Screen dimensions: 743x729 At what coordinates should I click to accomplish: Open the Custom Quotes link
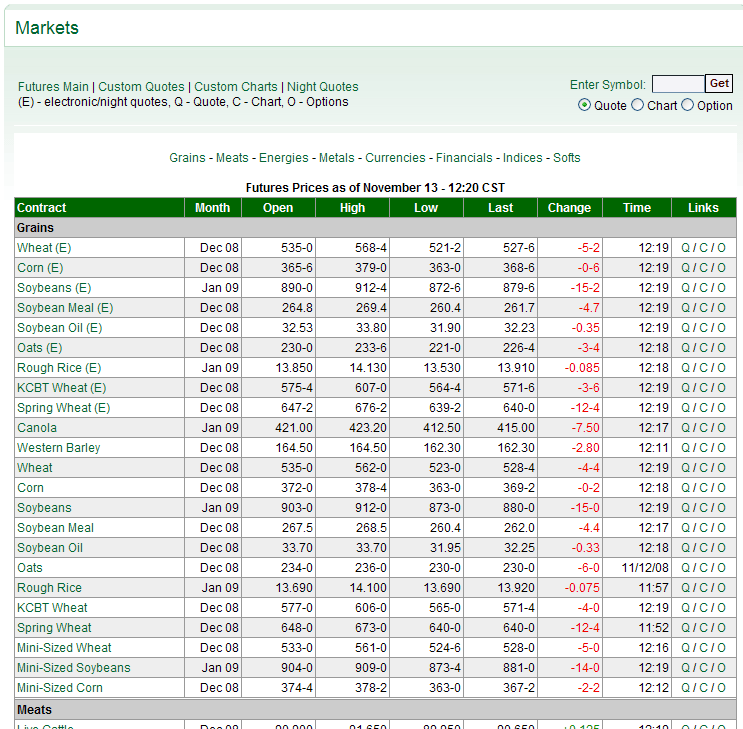(141, 87)
